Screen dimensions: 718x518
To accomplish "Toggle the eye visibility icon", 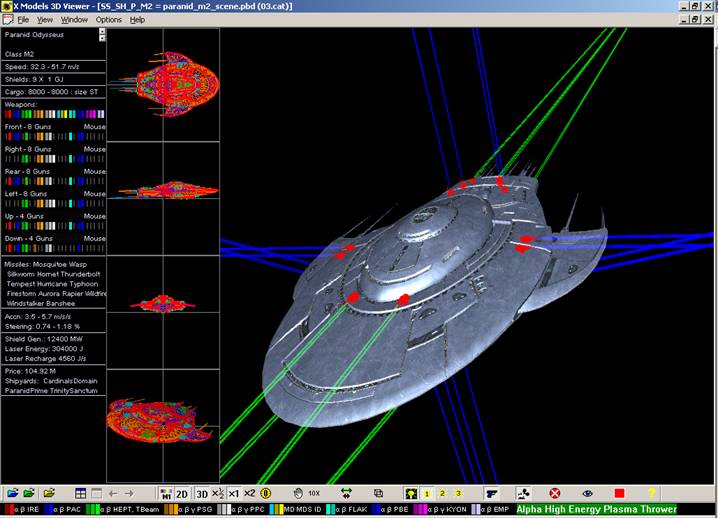I will coord(587,493).
